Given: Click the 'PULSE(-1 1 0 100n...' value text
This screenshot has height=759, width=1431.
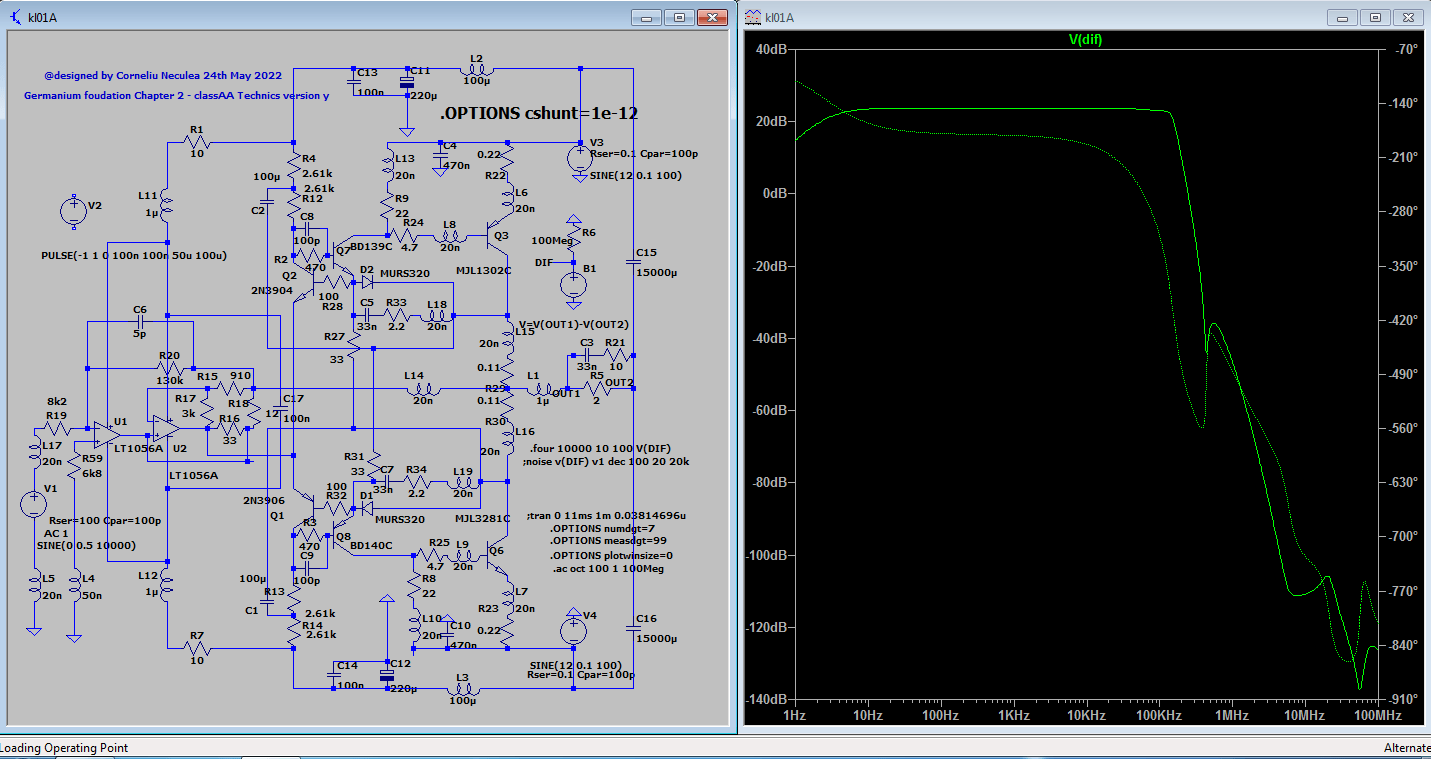Looking at the screenshot, I should point(134,255).
